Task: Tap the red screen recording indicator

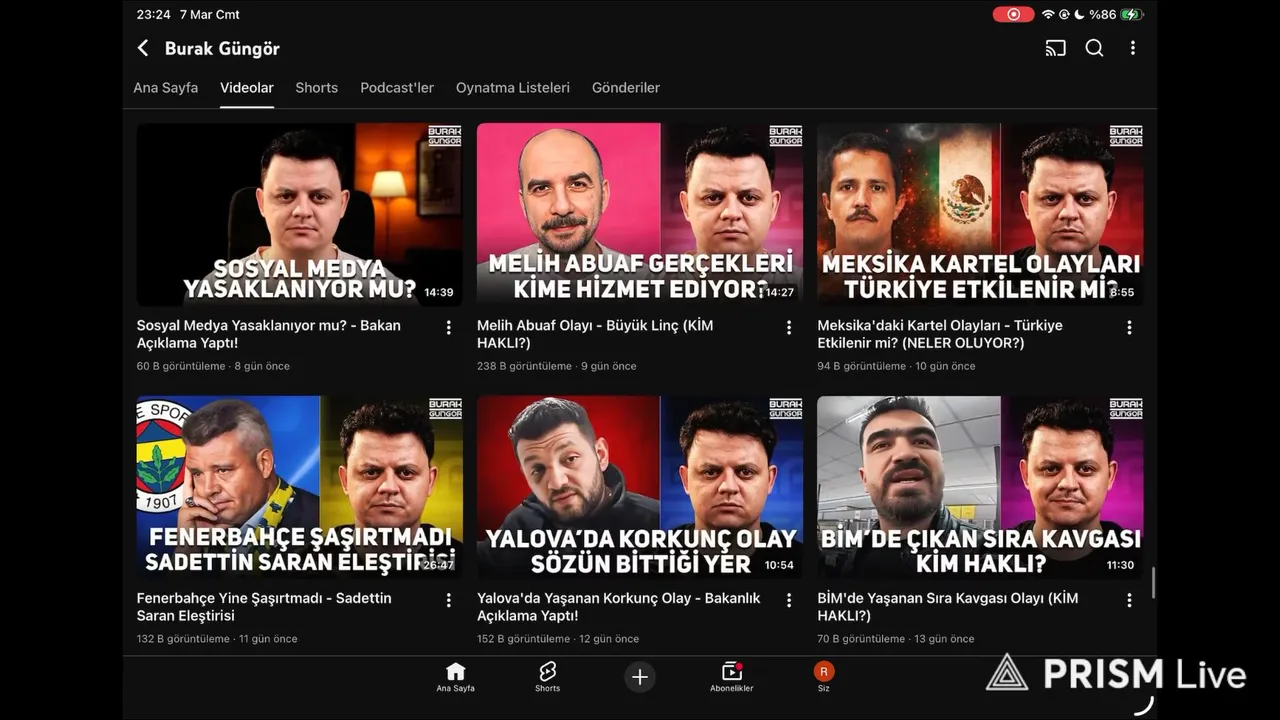Action: click(x=1013, y=14)
